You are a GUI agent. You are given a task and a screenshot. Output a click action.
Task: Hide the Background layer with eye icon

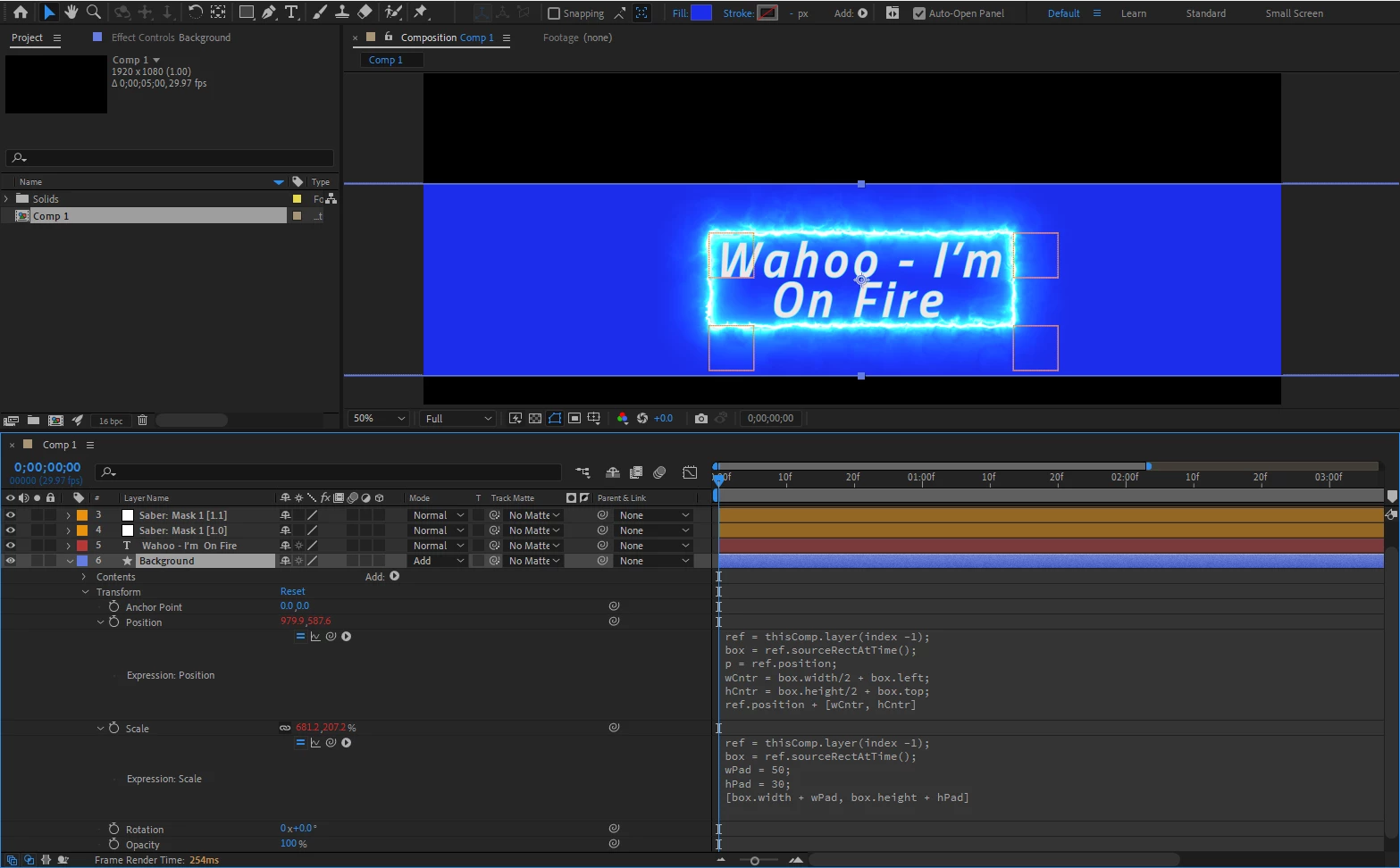(11, 561)
